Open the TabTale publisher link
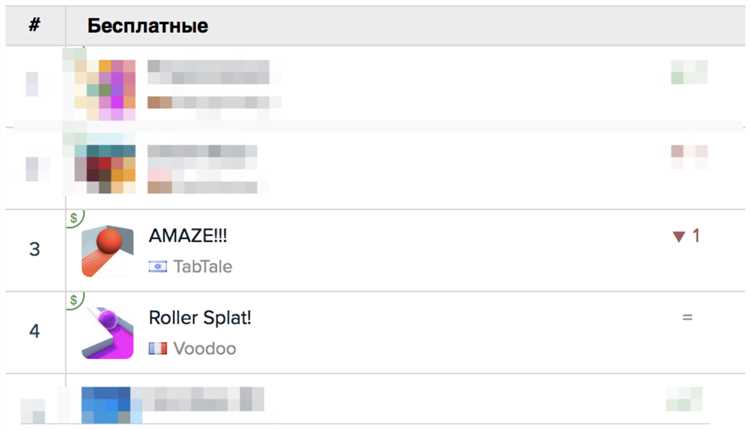 (203, 266)
